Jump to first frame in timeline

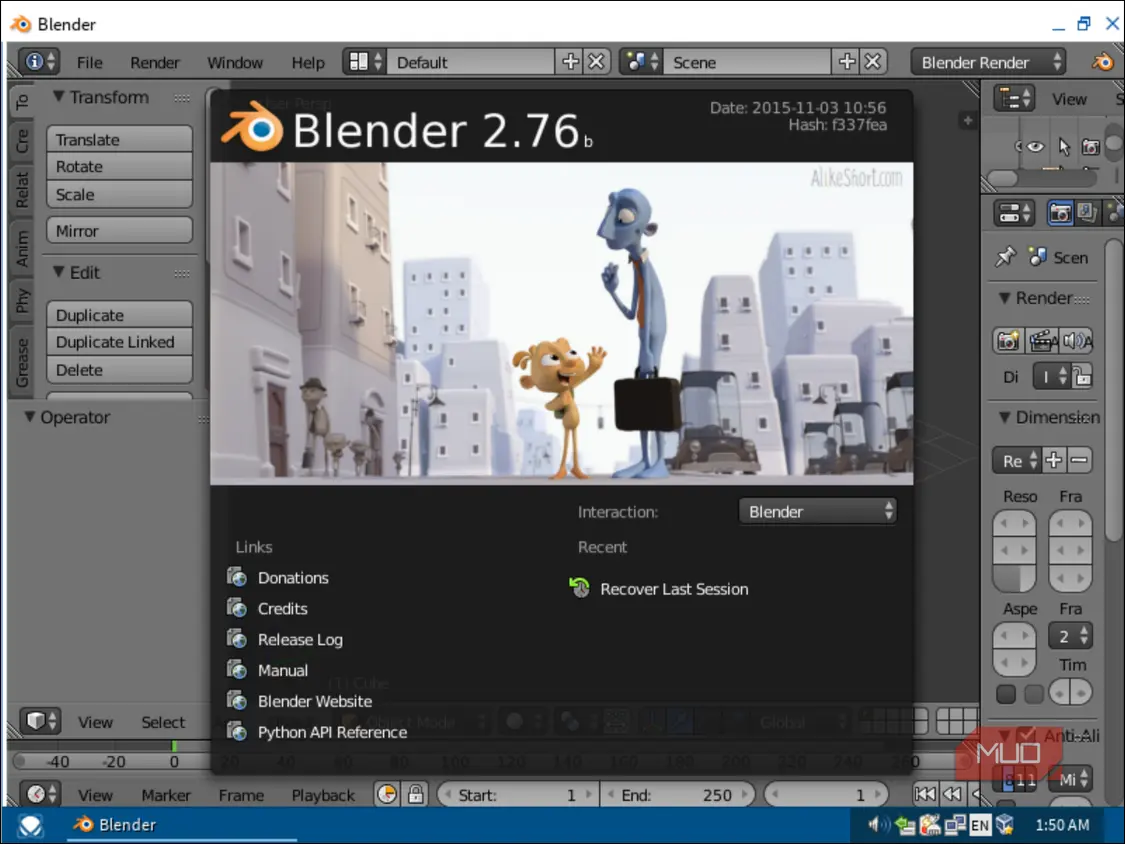point(924,794)
